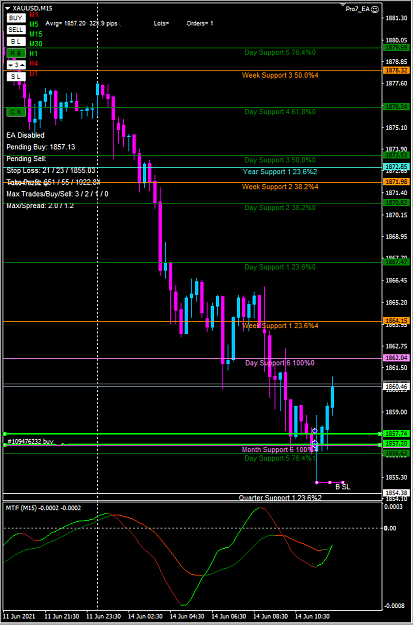Click the shift-chart triangle at the top right

(343, 5)
